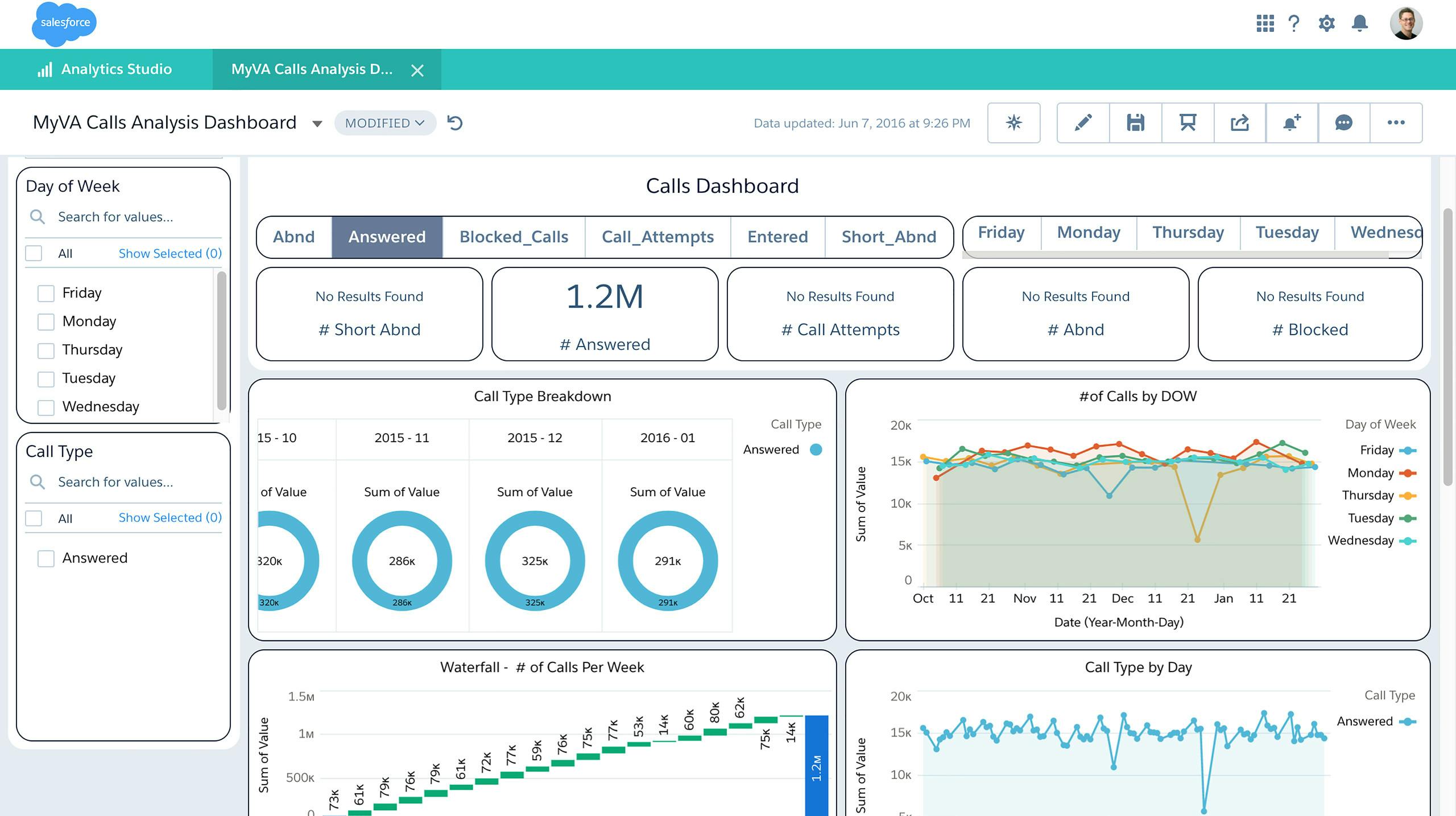Click the Day of Week list scrollbar
1456x816 pixels.
coord(222,340)
